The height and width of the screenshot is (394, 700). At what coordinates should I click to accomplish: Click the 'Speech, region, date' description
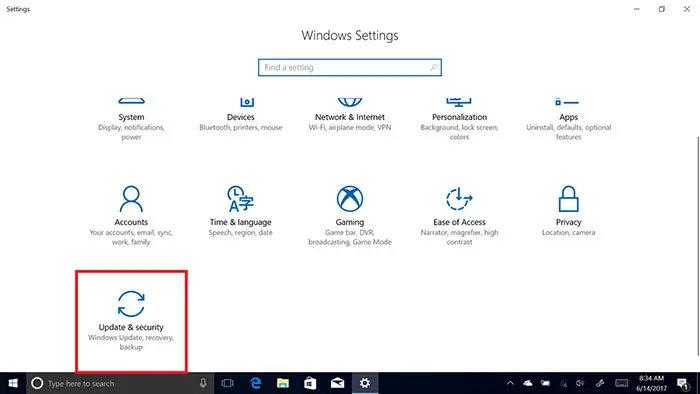241,232
